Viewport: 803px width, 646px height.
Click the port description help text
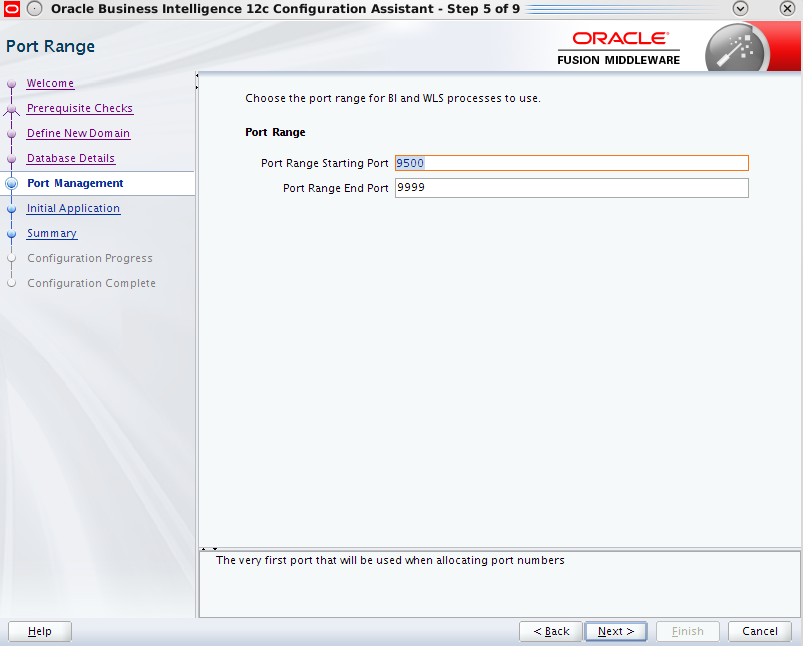point(390,560)
